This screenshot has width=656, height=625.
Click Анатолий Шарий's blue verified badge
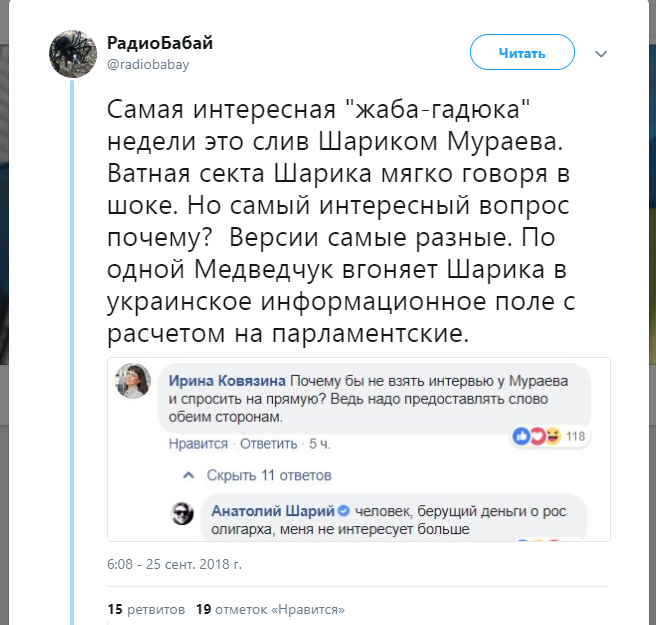[342, 510]
